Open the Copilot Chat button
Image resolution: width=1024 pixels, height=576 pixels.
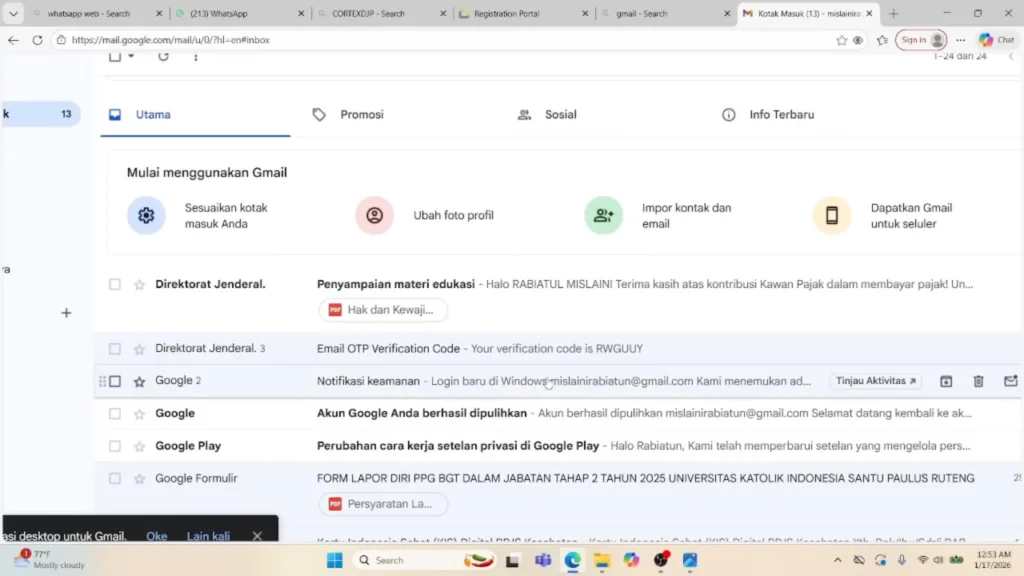(997, 40)
